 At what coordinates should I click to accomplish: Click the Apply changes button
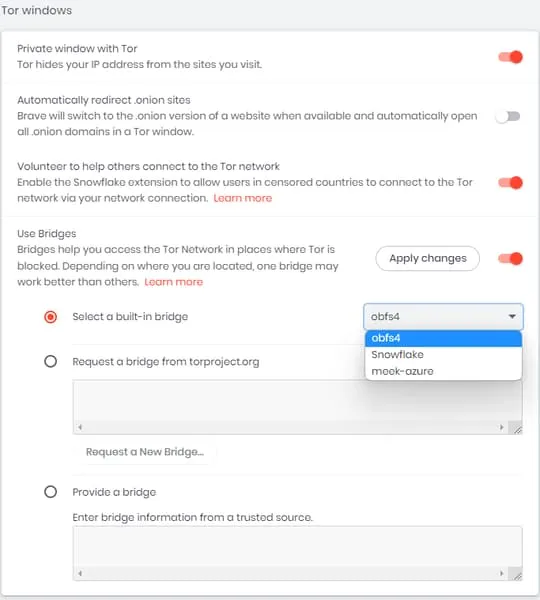click(427, 259)
